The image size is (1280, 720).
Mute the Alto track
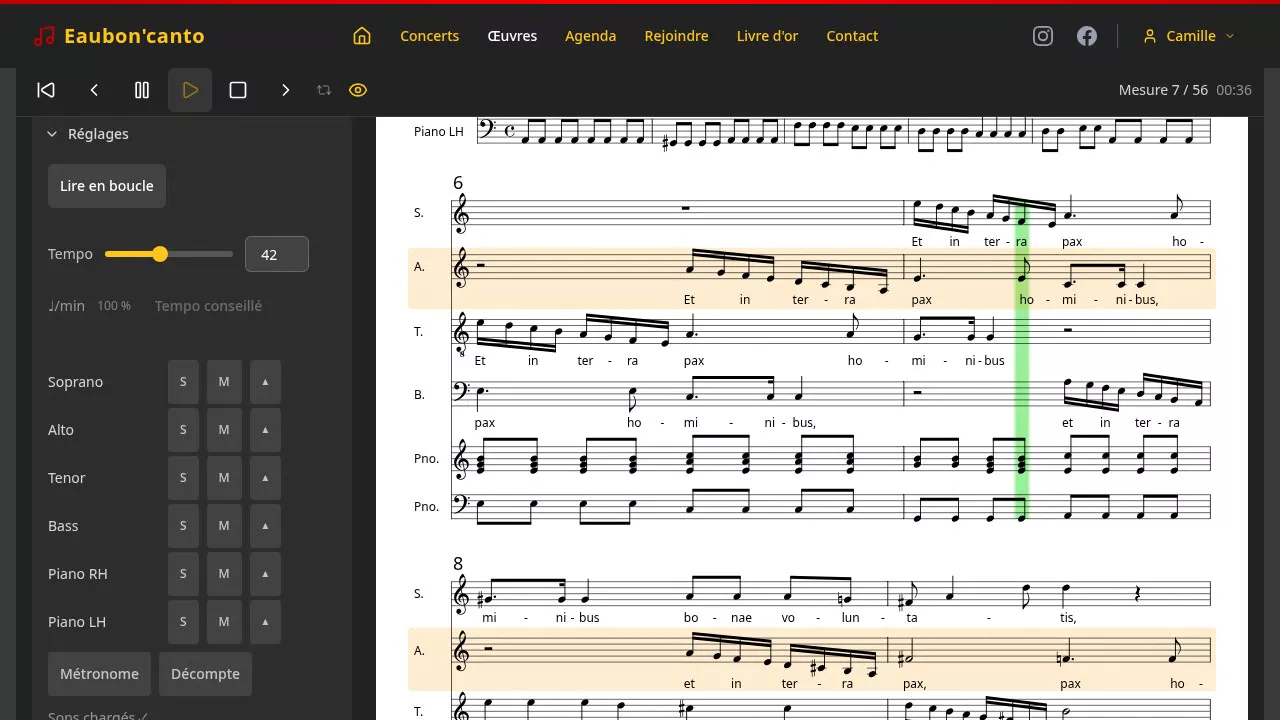[224, 430]
